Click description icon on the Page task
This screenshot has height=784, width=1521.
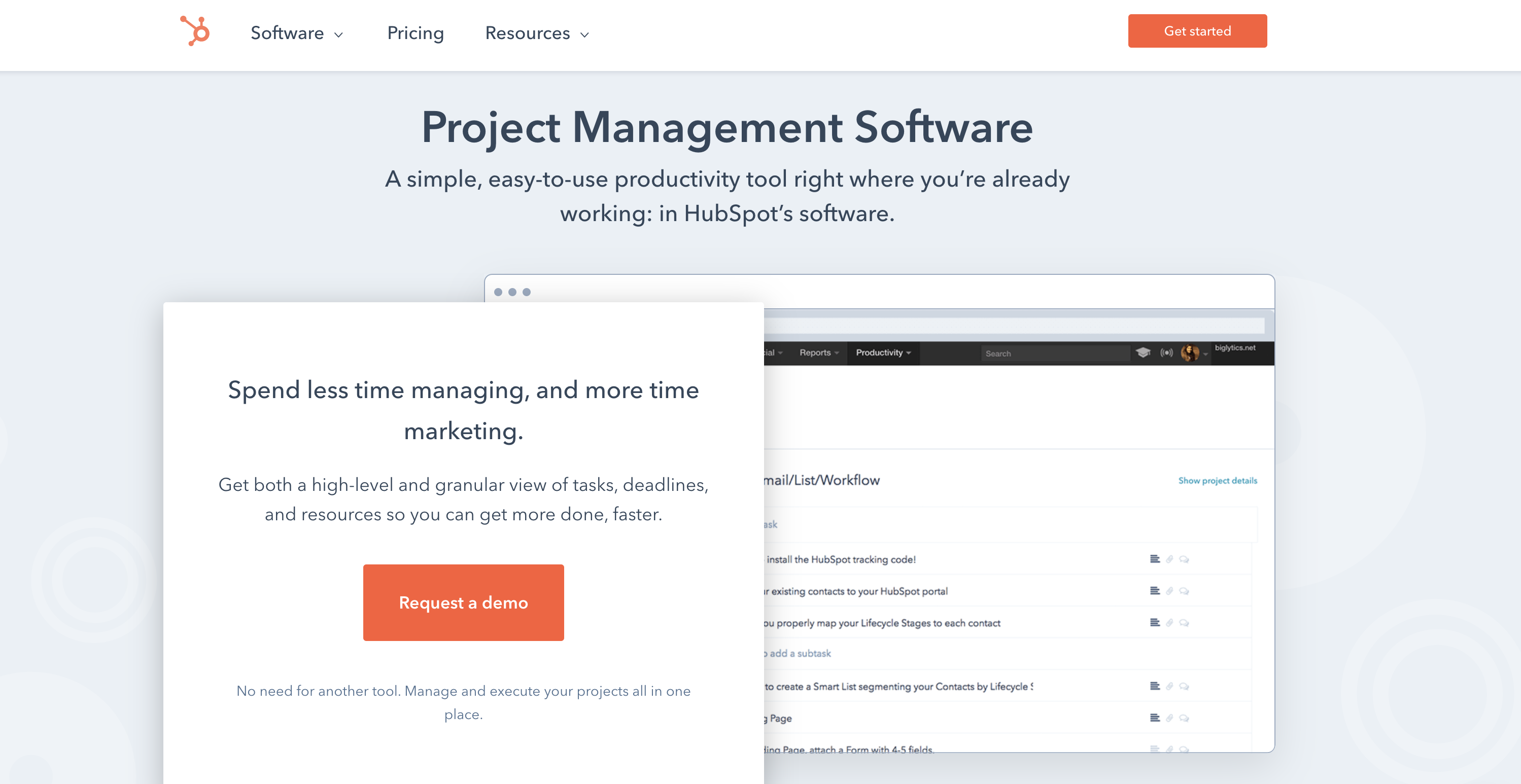[x=1154, y=718]
